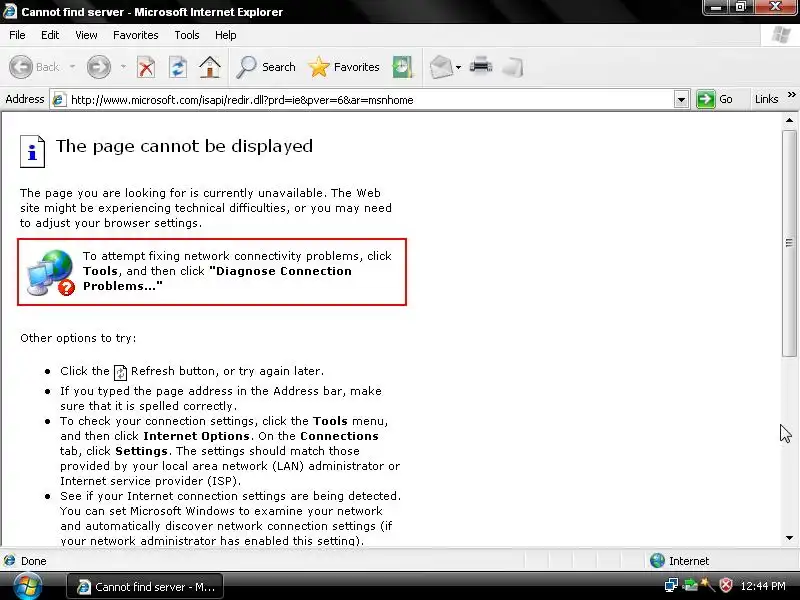Screen dimensions: 800x600
Task: Click the Print icon
Action: pos(481,66)
